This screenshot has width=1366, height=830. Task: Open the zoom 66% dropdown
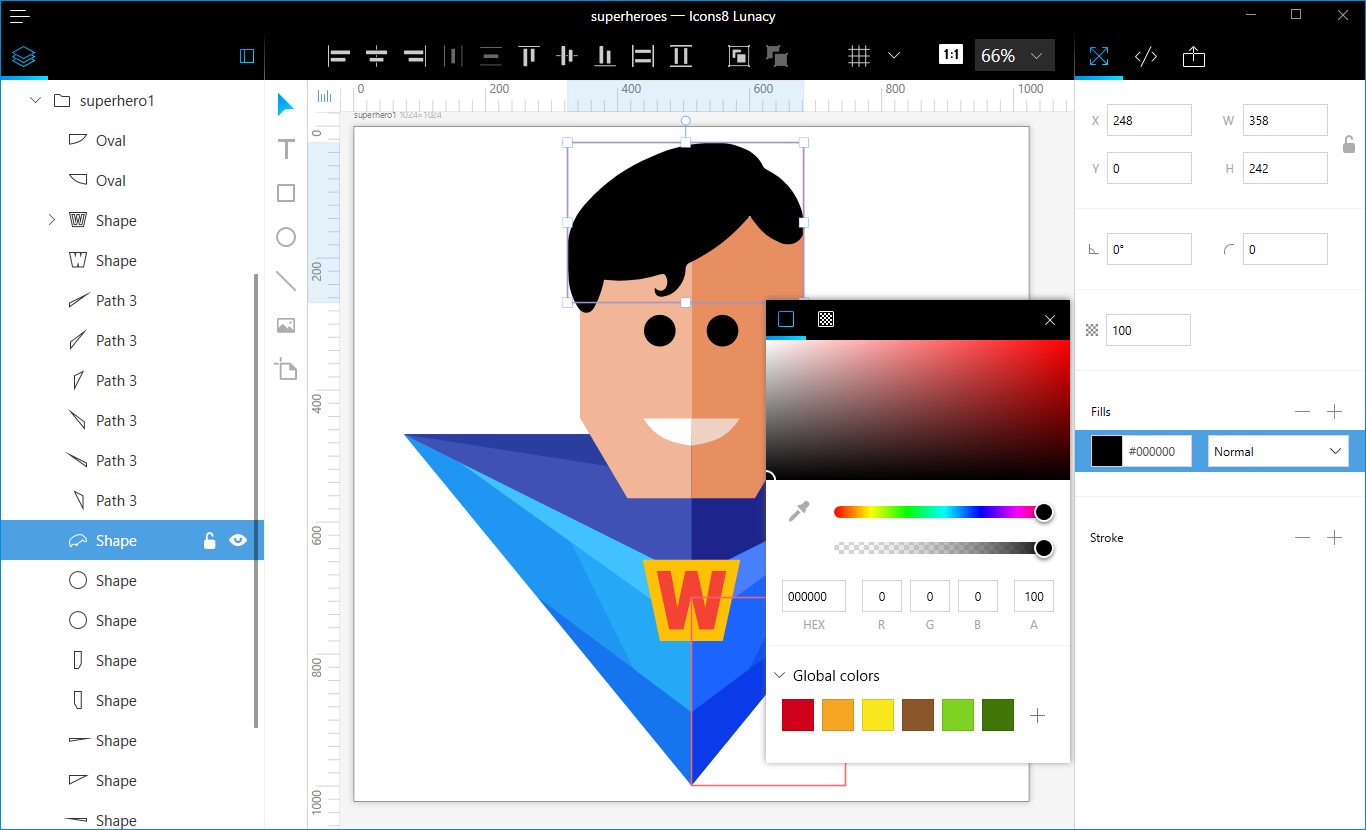point(1014,57)
